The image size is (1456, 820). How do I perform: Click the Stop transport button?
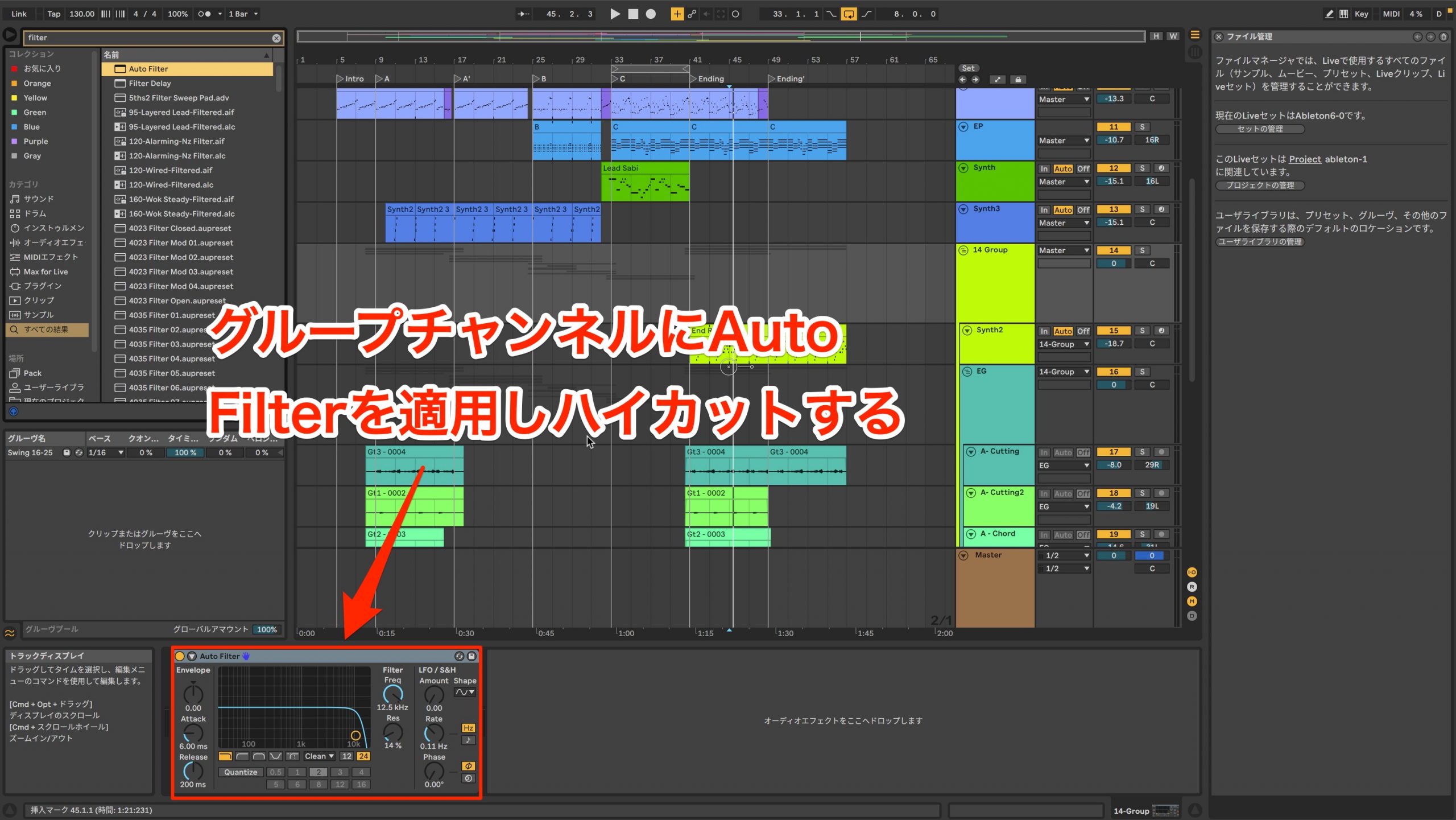(x=633, y=14)
